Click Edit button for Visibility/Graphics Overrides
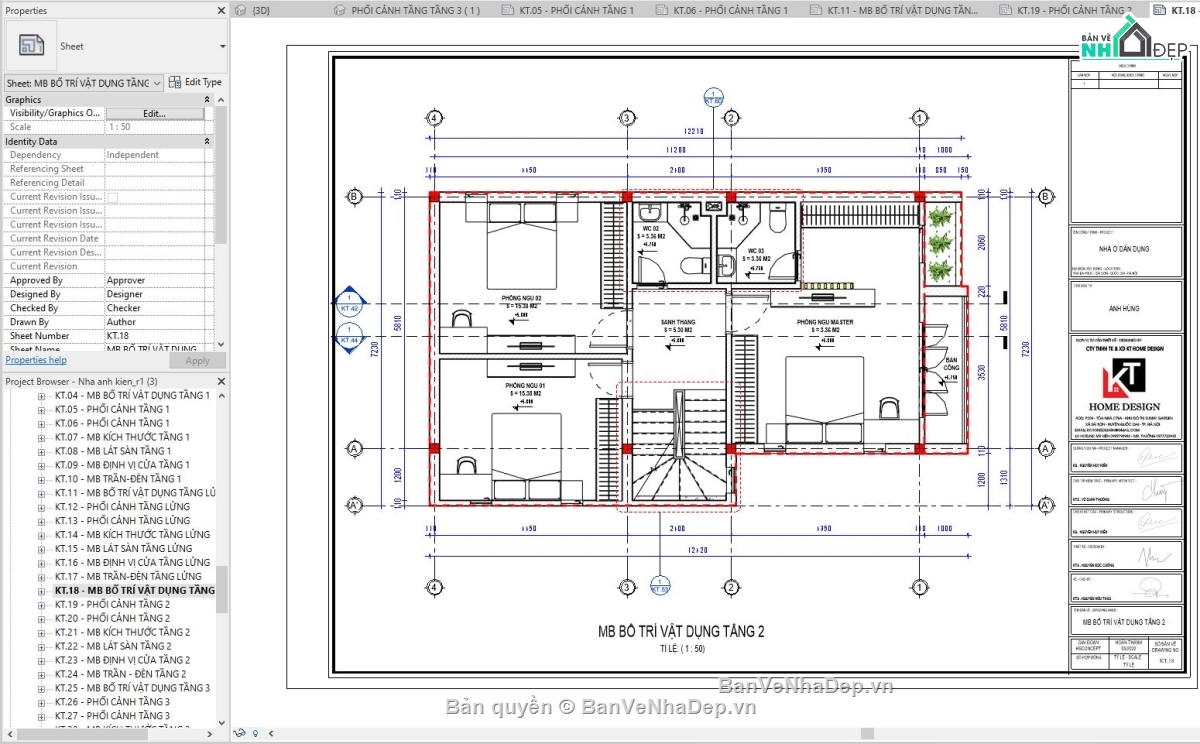The height and width of the screenshot is (744, 1200). point(154,114)
